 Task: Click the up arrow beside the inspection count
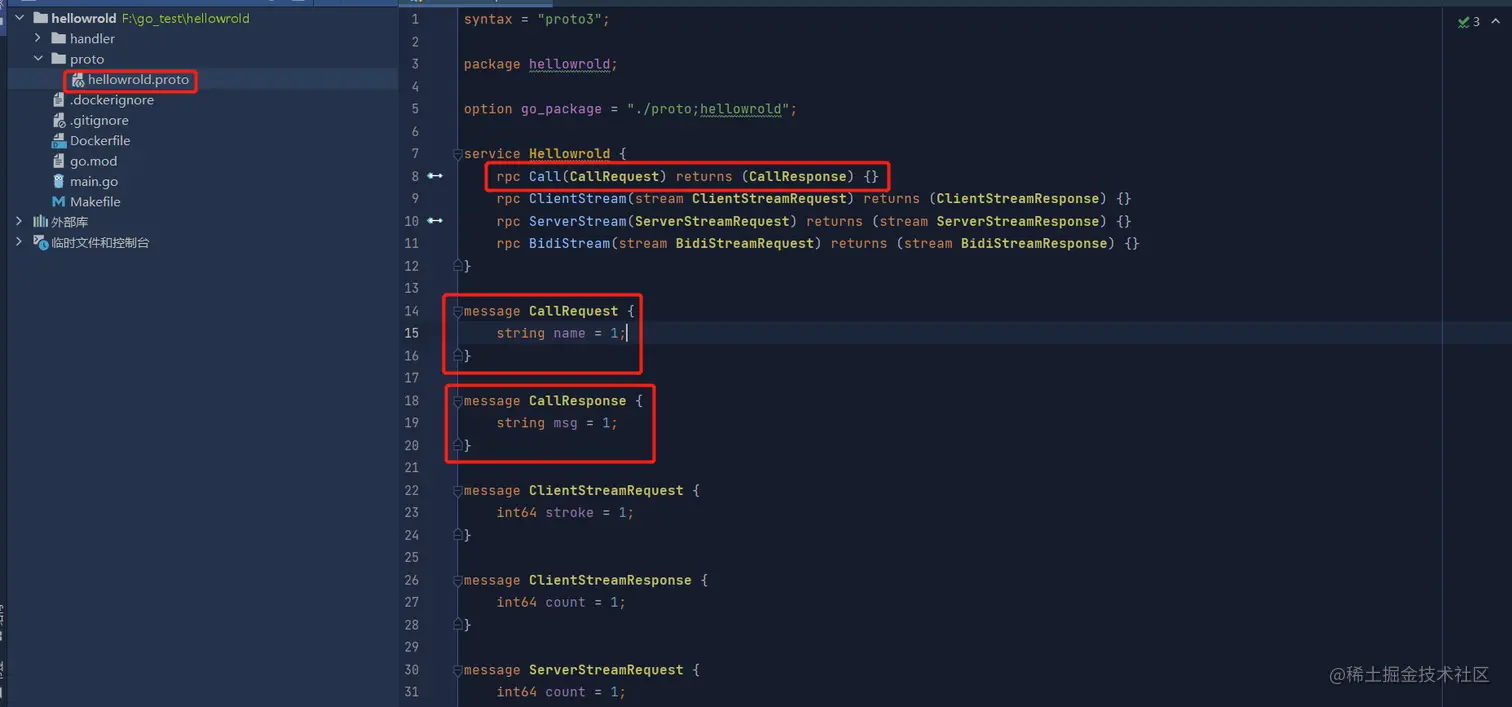coord(1496,21)
